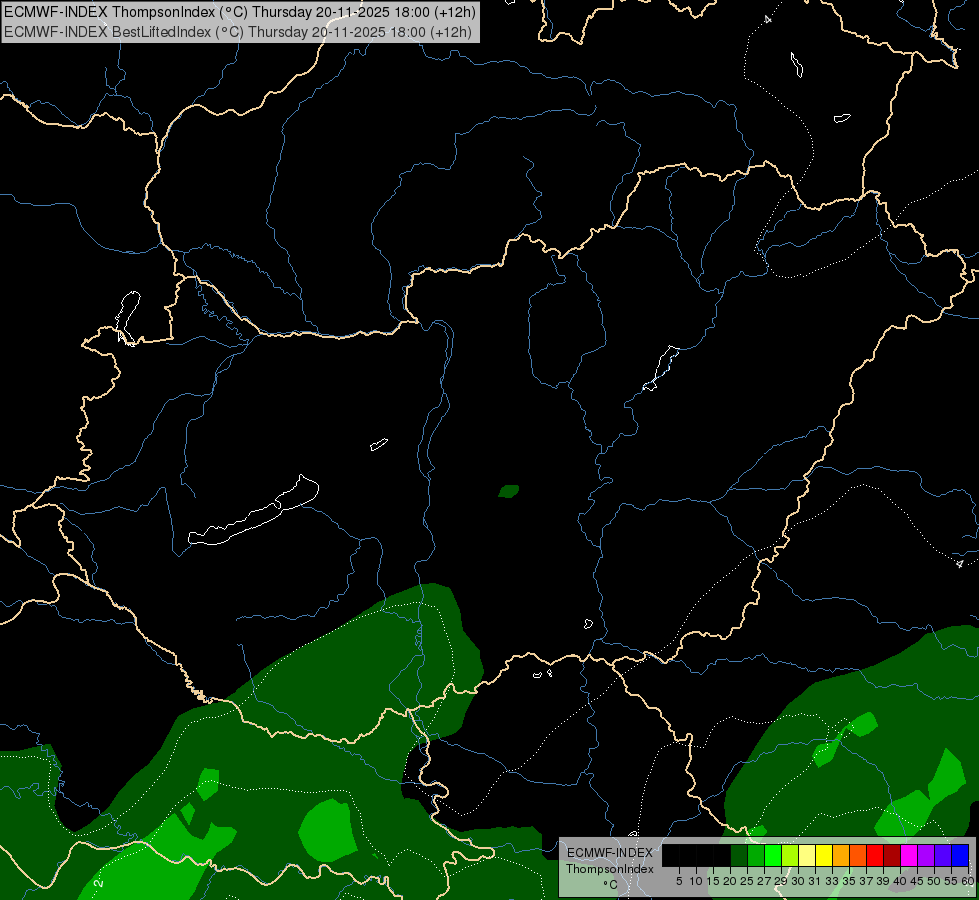Click the small isolated green patch mid-map
This screenshot has height=900, width=979.
pyautogui.click(x=509, y=492)
